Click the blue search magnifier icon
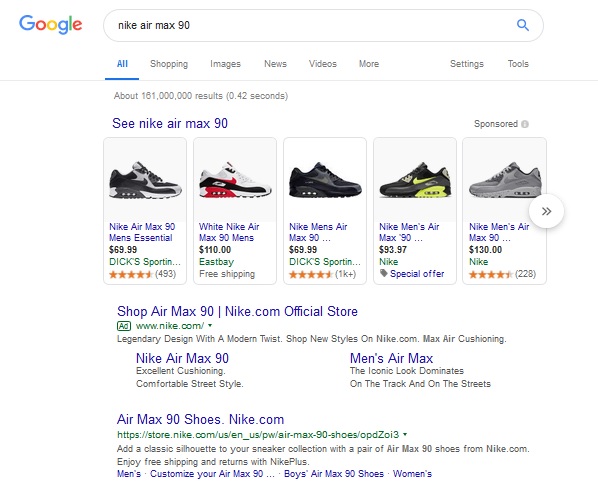Image resolution: width=598 pixels, height=493 pixels. [522, 25]
